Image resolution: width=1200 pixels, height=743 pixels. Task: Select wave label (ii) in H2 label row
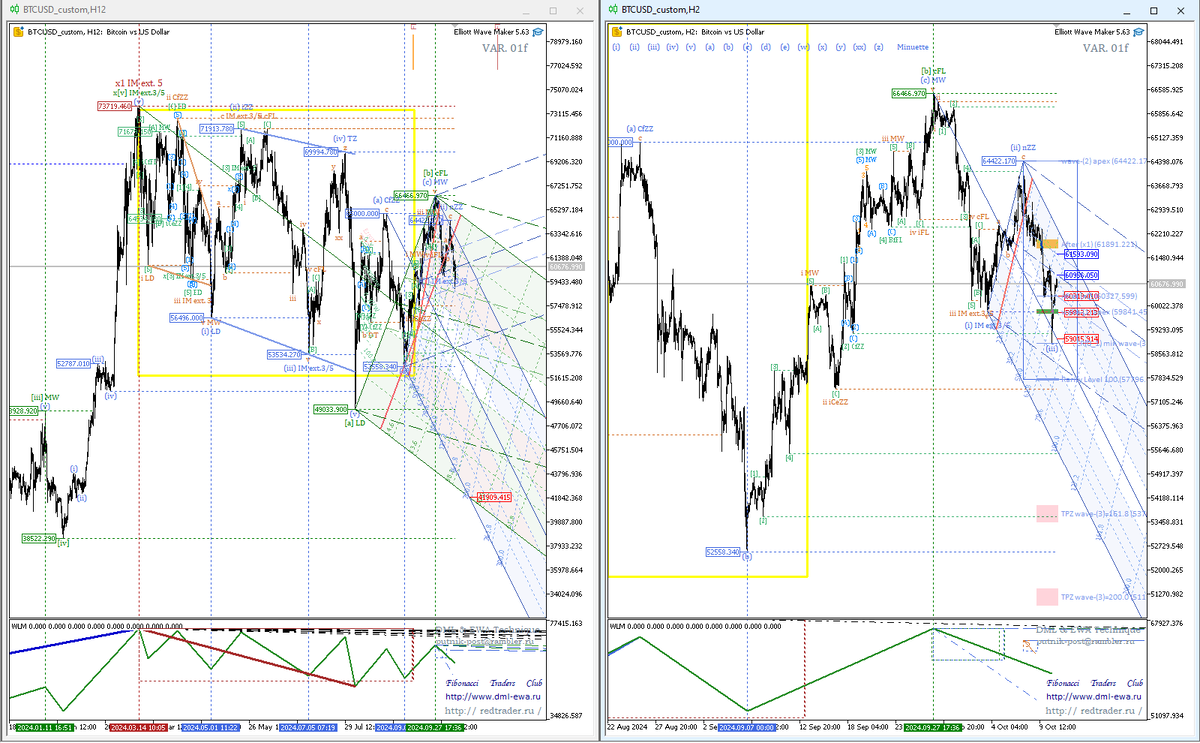pos(635,46)
